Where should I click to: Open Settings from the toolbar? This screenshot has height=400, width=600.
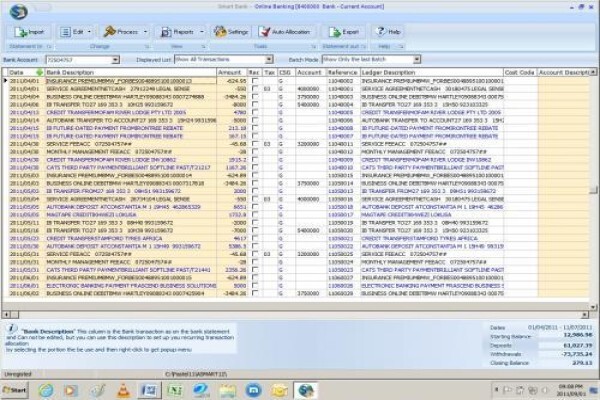pos(231,32)
